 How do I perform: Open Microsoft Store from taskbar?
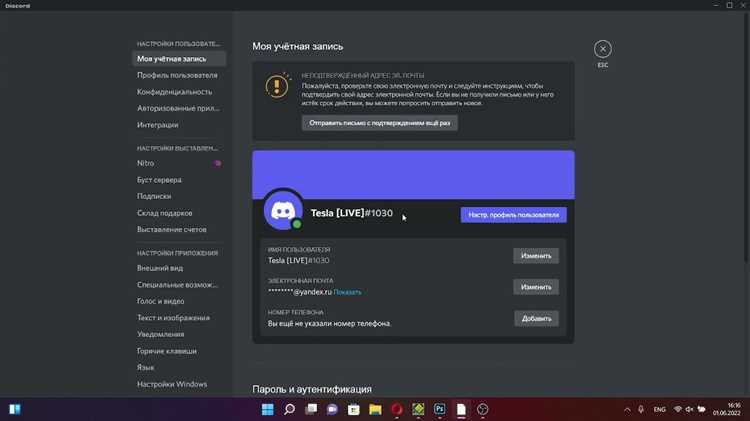coord(354,410)
